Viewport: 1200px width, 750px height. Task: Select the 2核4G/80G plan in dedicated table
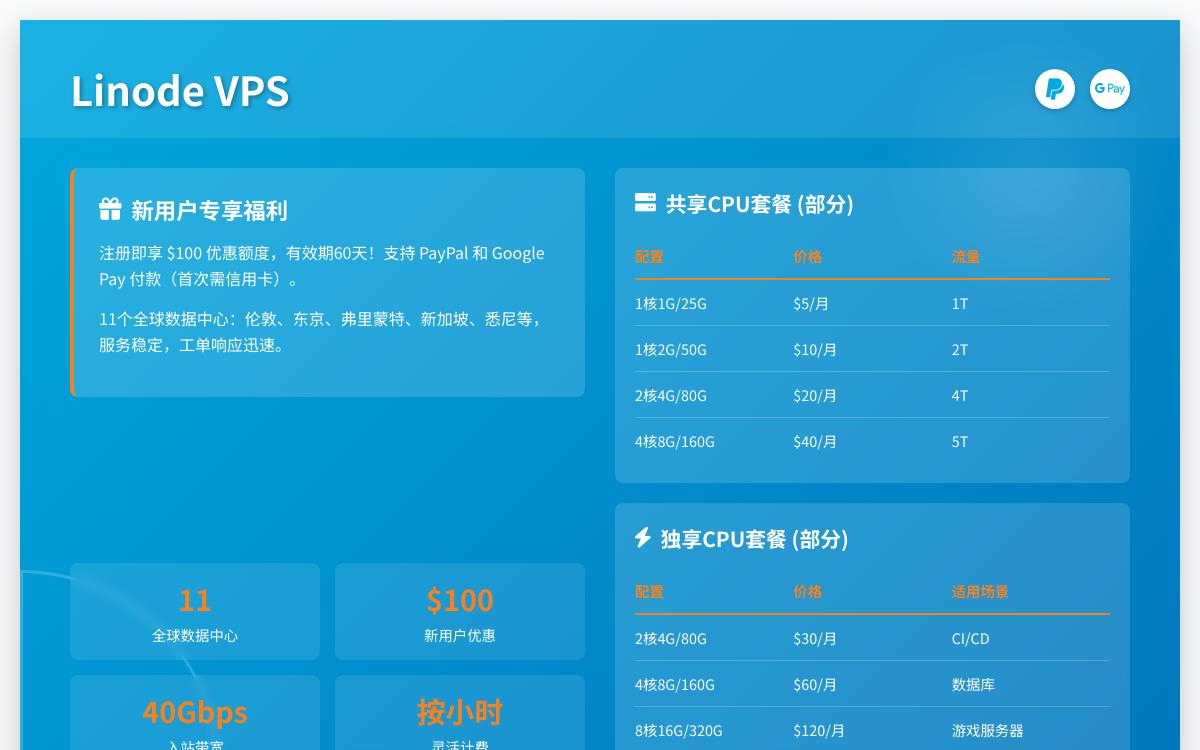[x=671, y=638]
